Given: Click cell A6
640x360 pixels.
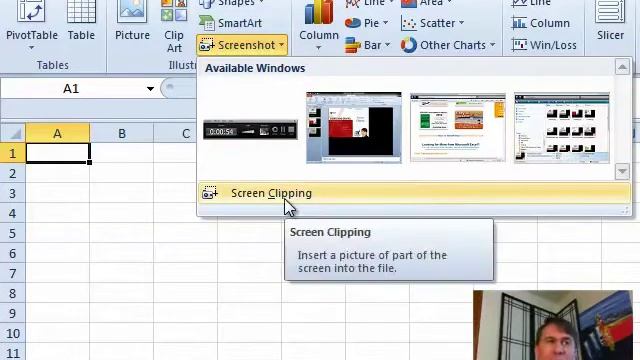Looking at the screenshot, I should click(x=58, y=253).
